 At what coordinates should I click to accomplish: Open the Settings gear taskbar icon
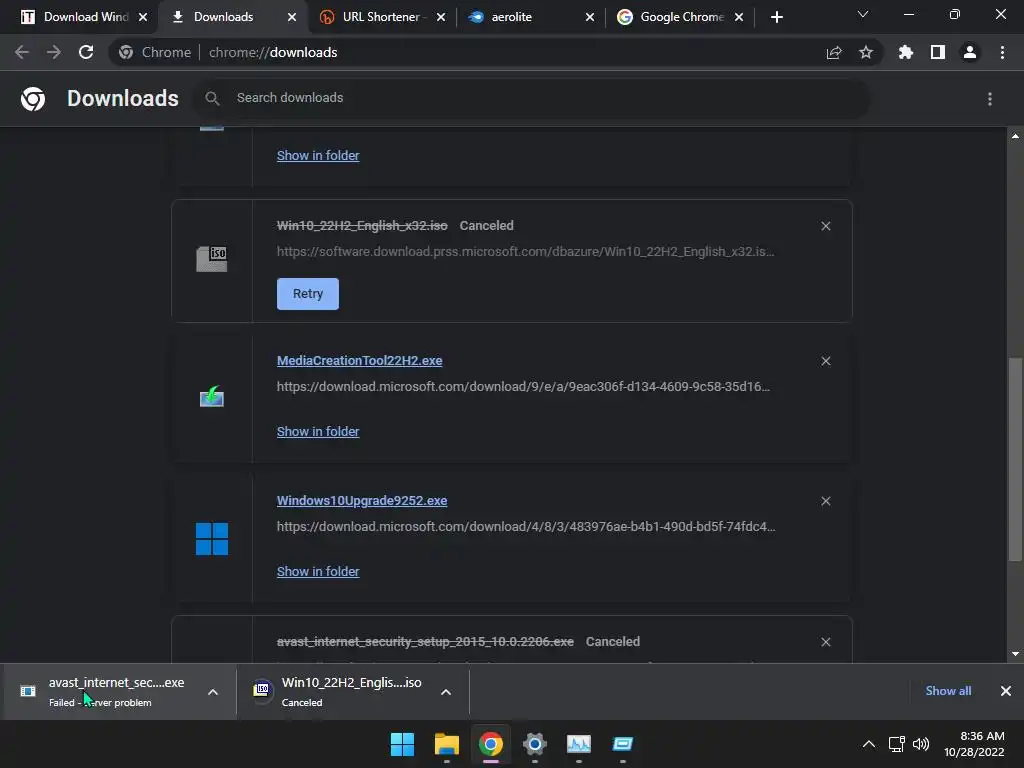534,744
